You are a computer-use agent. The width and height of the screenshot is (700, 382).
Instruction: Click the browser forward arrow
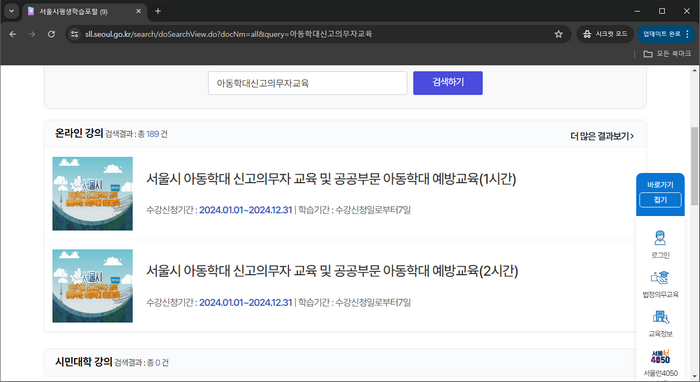coord(32,34)
